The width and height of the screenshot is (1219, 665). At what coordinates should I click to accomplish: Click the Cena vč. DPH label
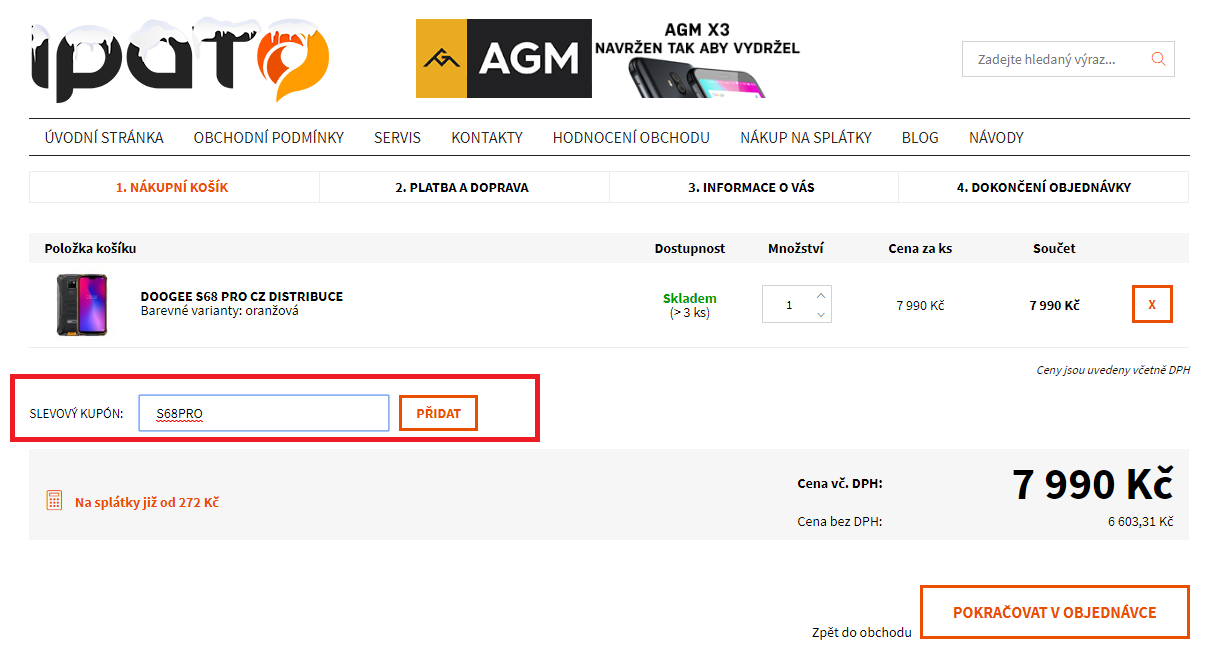click(x=840, y=484)
